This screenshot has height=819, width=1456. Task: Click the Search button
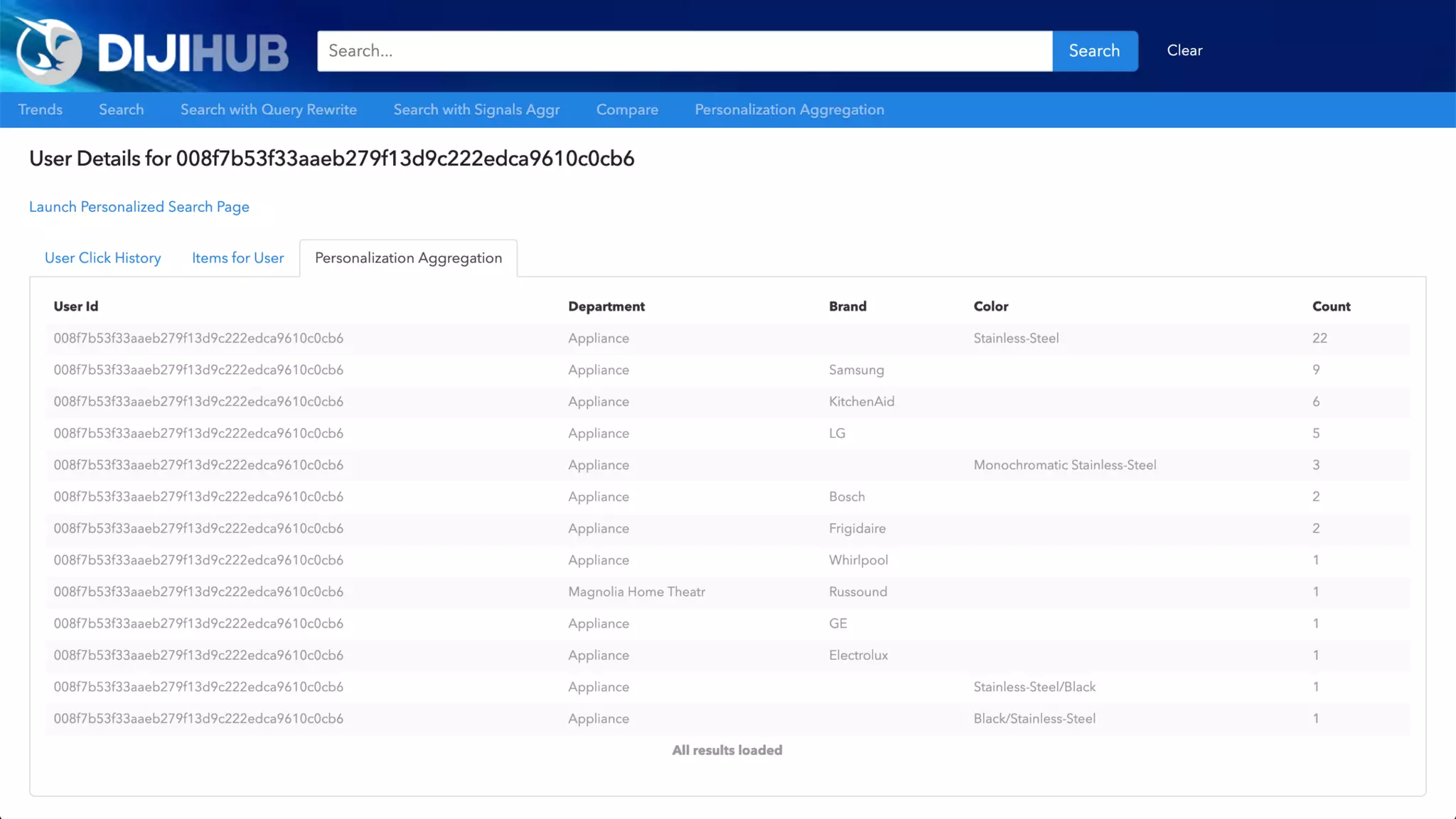(1094, 50)
